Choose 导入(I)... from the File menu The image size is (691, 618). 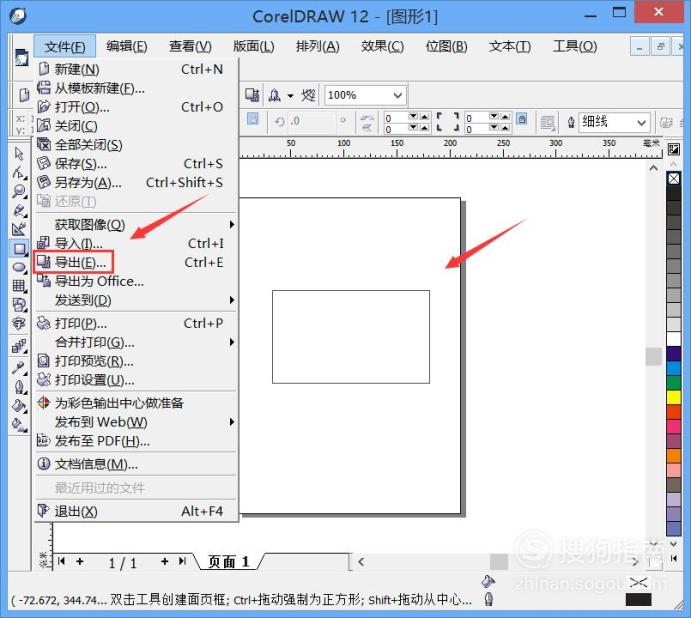(137, 243)
